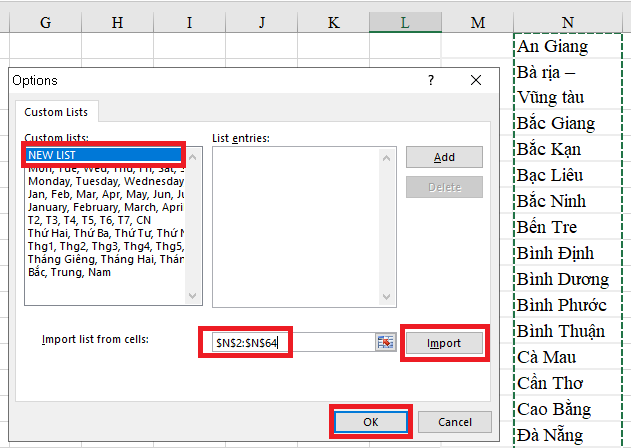Click the cell containing Bến Tre
Screen dimensions: 631x448
pos(568,227)
